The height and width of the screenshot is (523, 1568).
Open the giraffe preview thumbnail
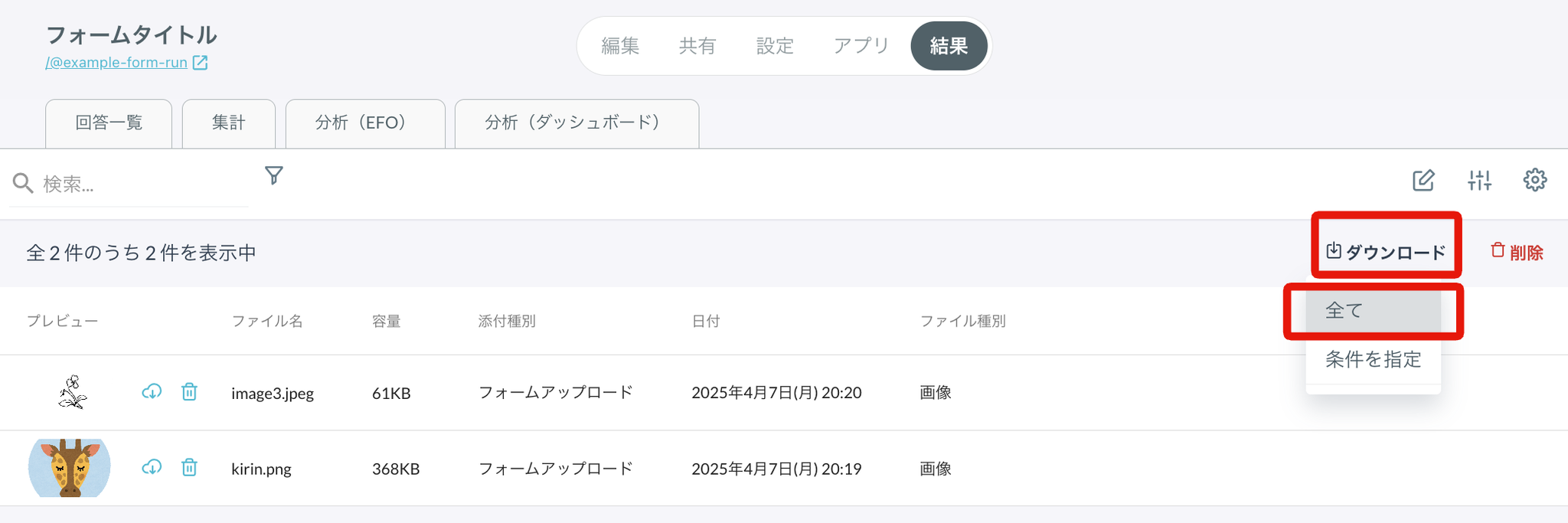tap(70, 468)
